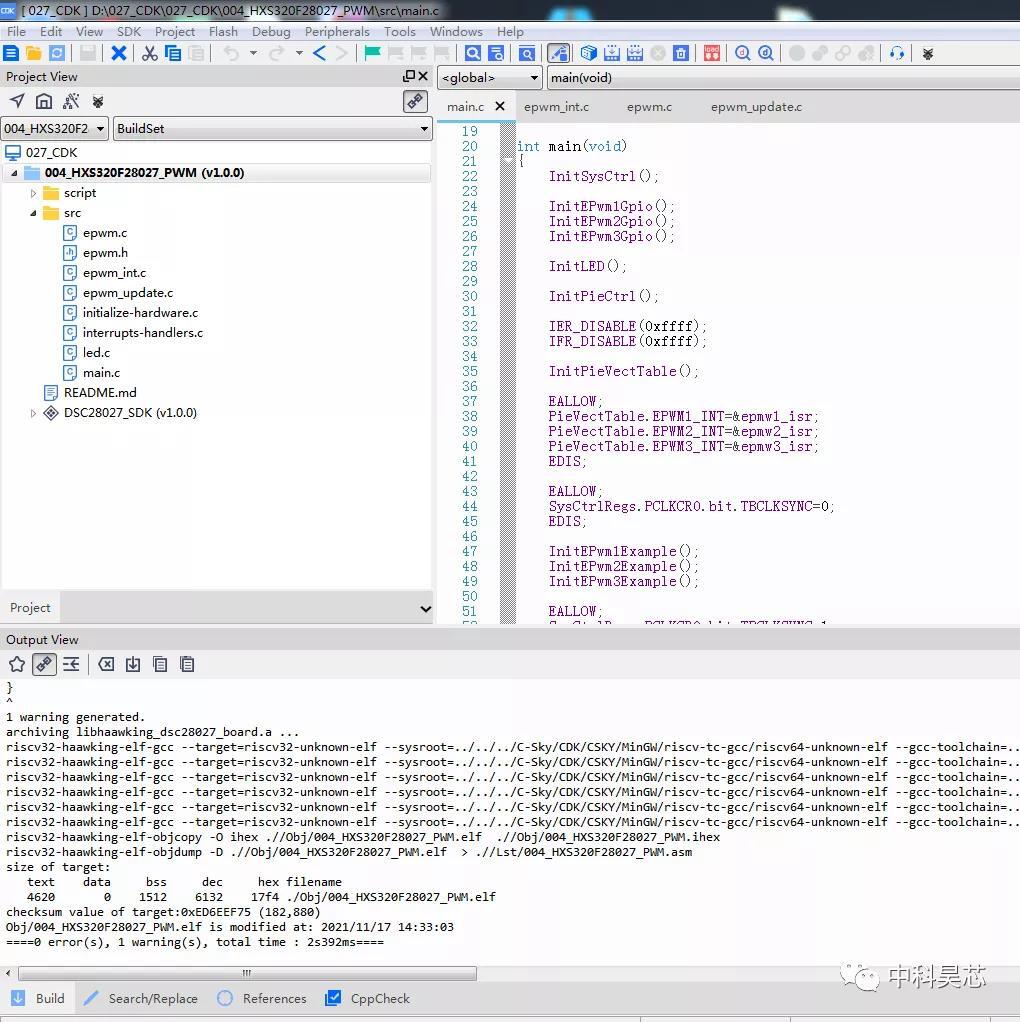The width and height of the screenshot is (1020, 1022).
Task: Click the navigate back arrow icon
Action: coord(319,53)
